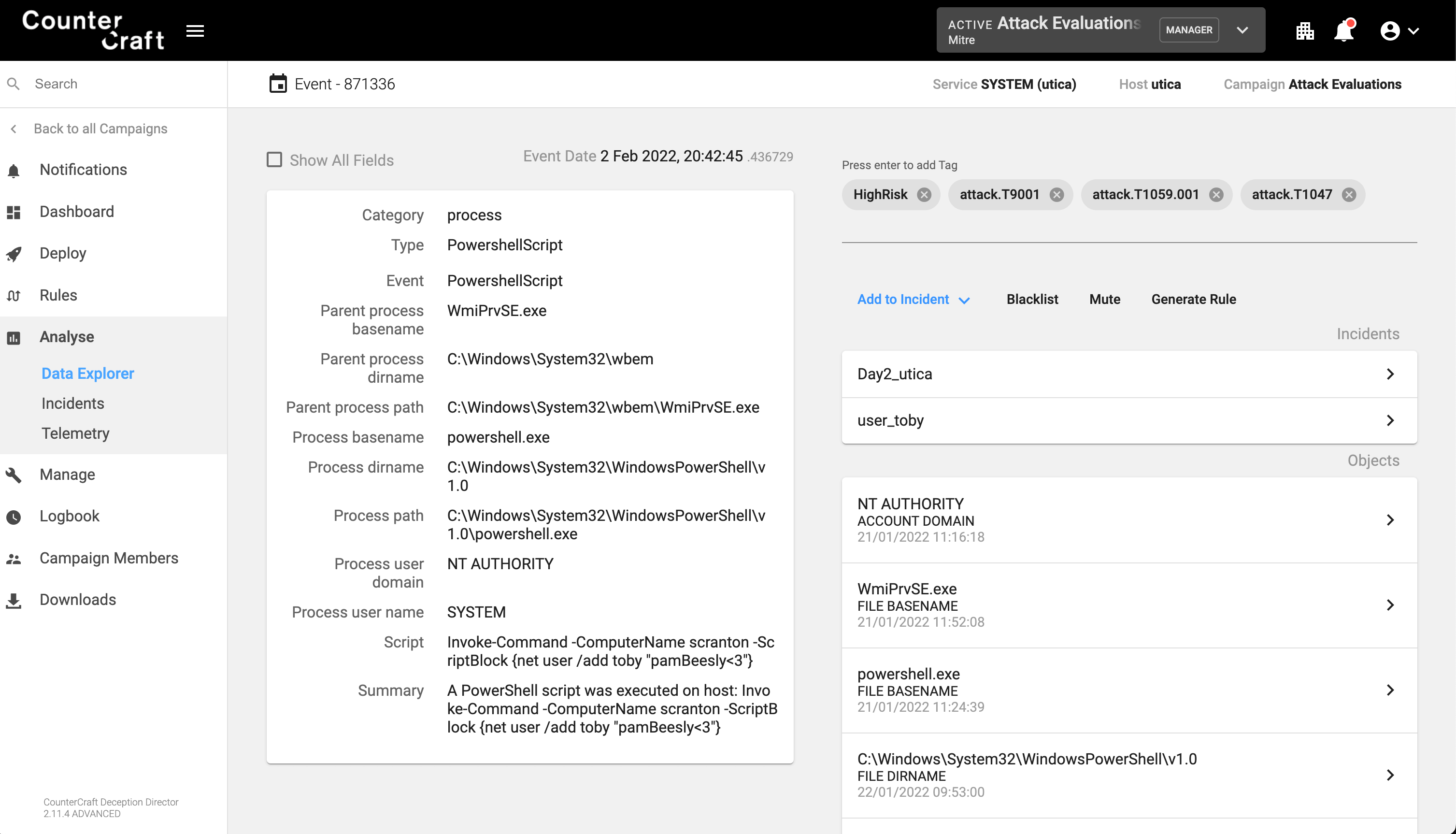Click the Event Date value
Viewport: 1456px width, 834px height.
(696, 157)
